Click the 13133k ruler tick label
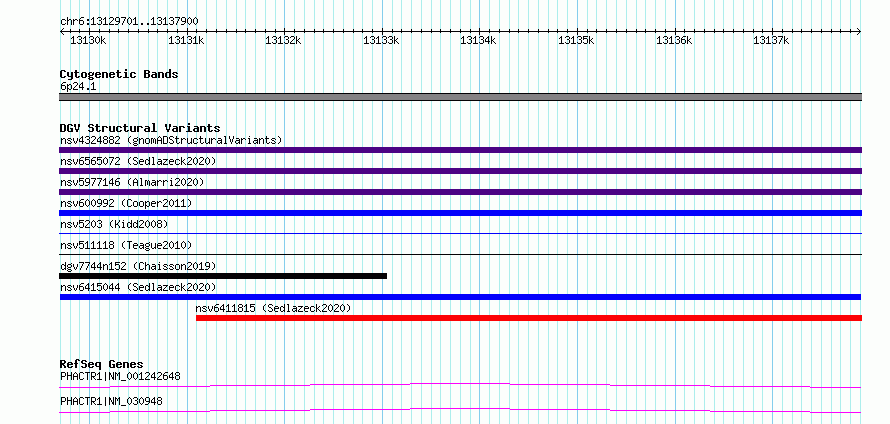 381,41
